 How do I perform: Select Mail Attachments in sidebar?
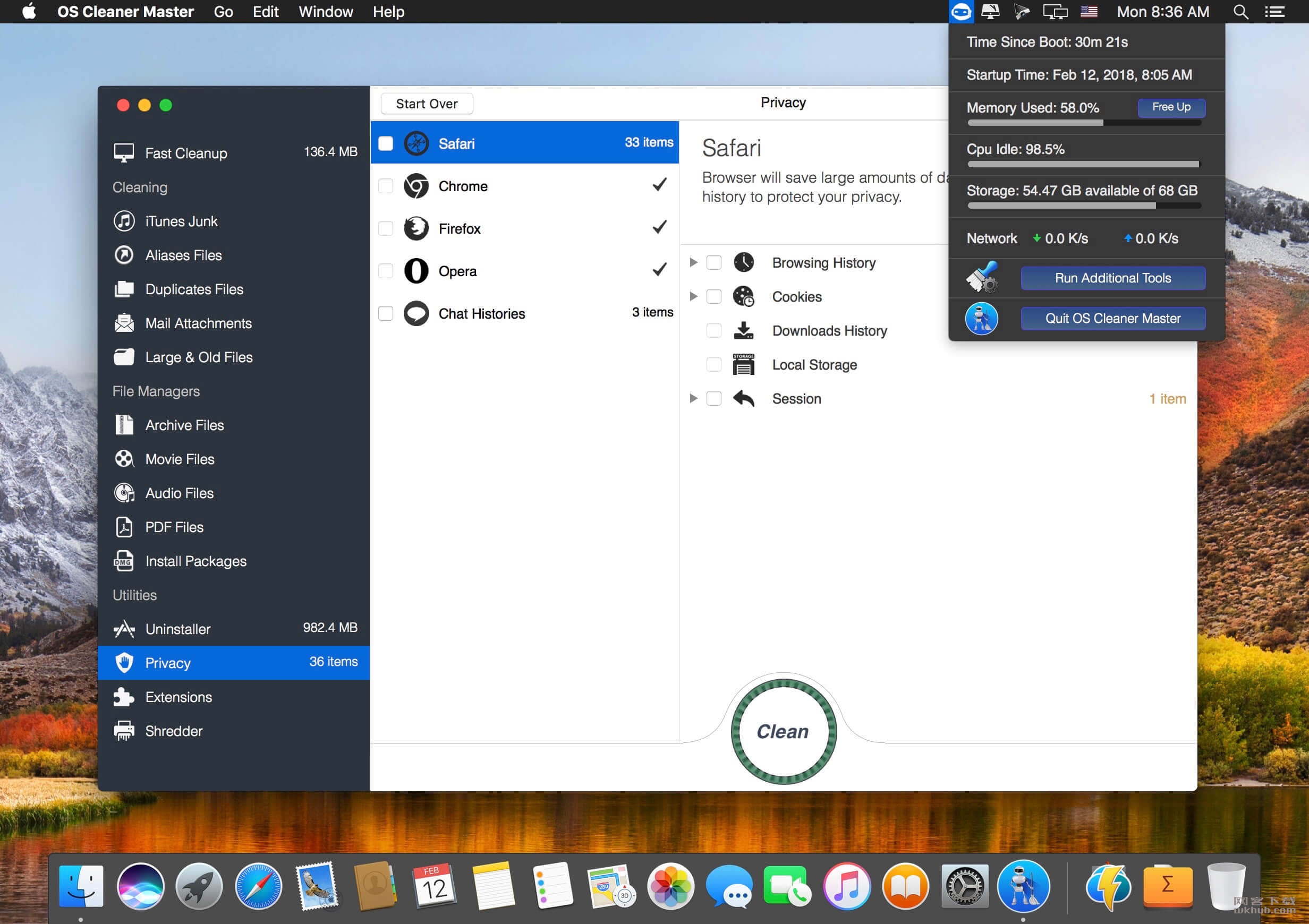(234, 323)
